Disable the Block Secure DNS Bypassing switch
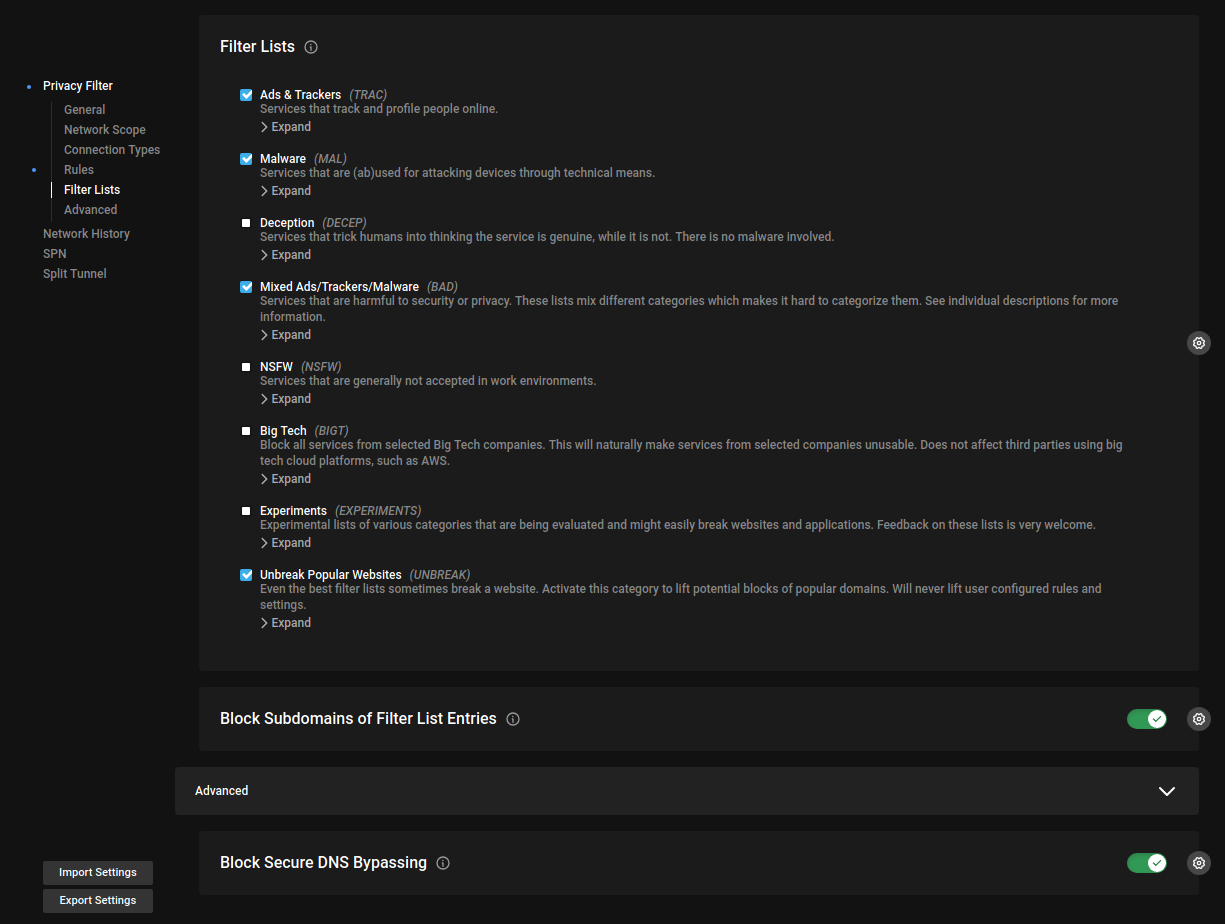 pyautogui.click(x=1147, y=863)
